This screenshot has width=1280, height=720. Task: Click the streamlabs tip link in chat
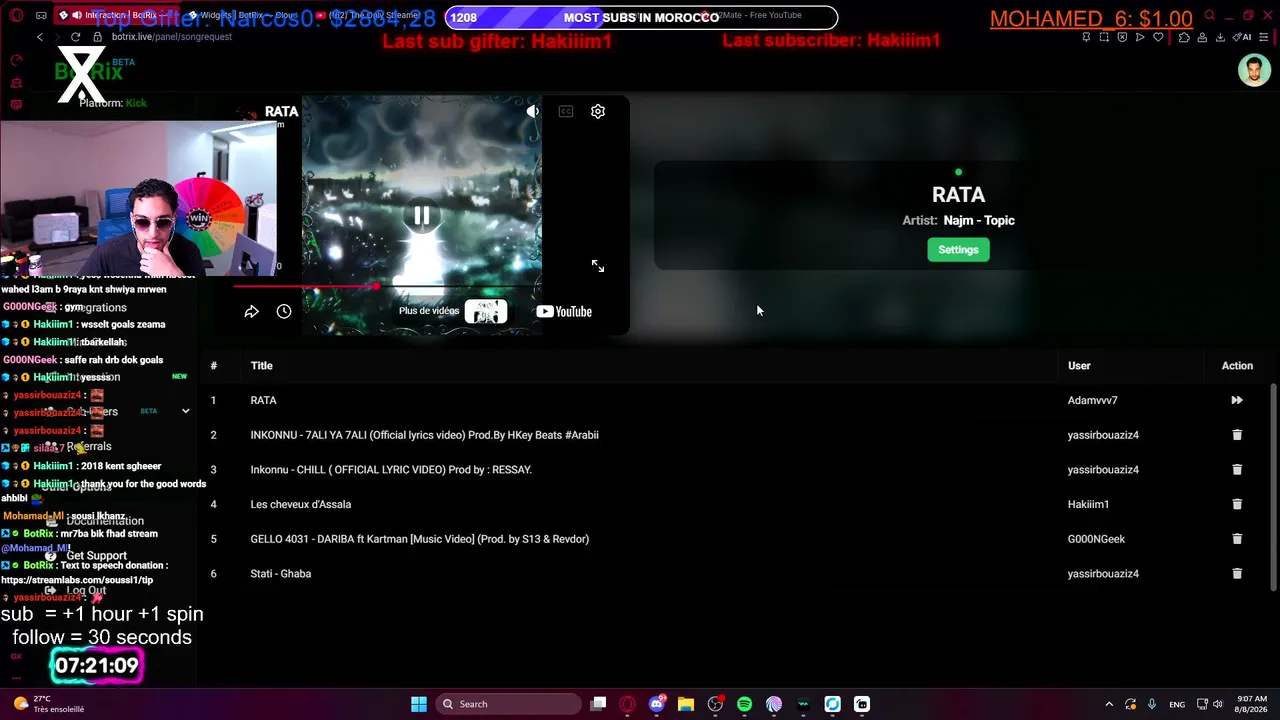(77, 580)
